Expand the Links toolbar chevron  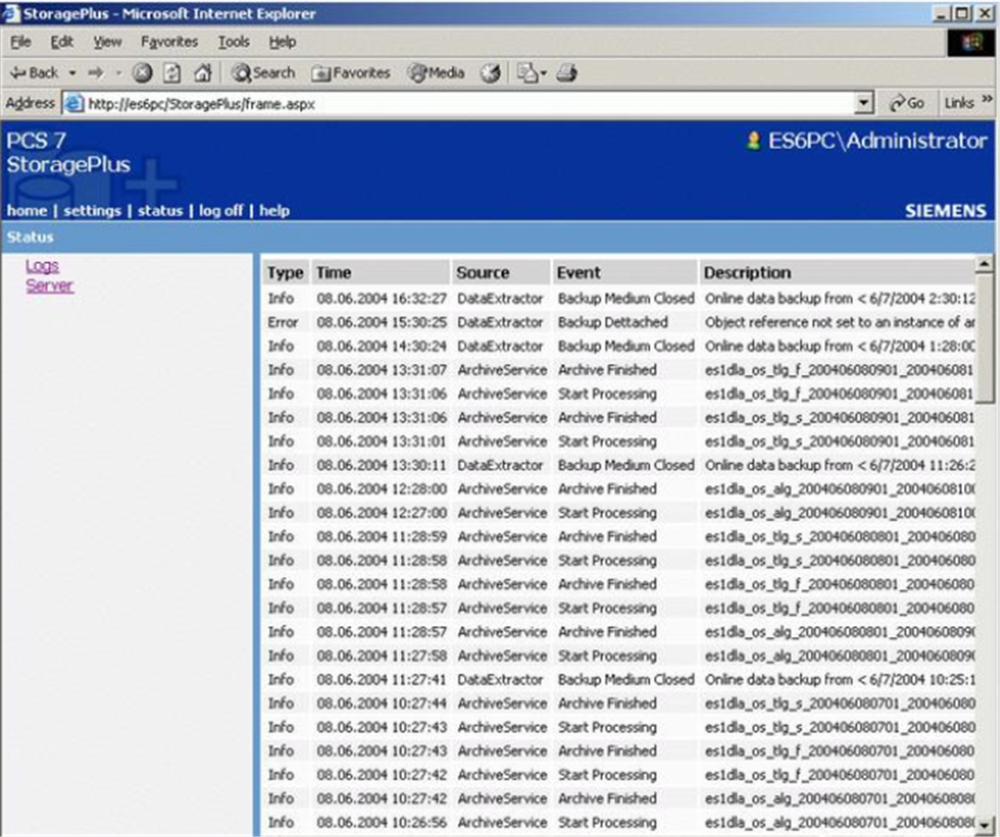(987, 100)
